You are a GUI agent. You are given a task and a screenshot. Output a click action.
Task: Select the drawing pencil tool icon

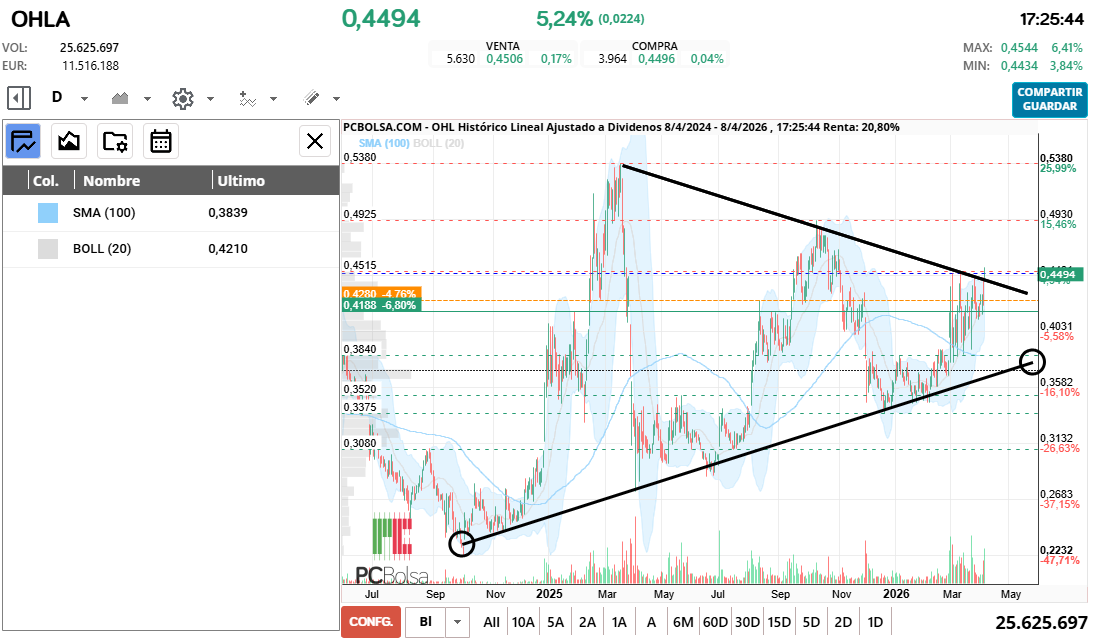pos(311,98)
